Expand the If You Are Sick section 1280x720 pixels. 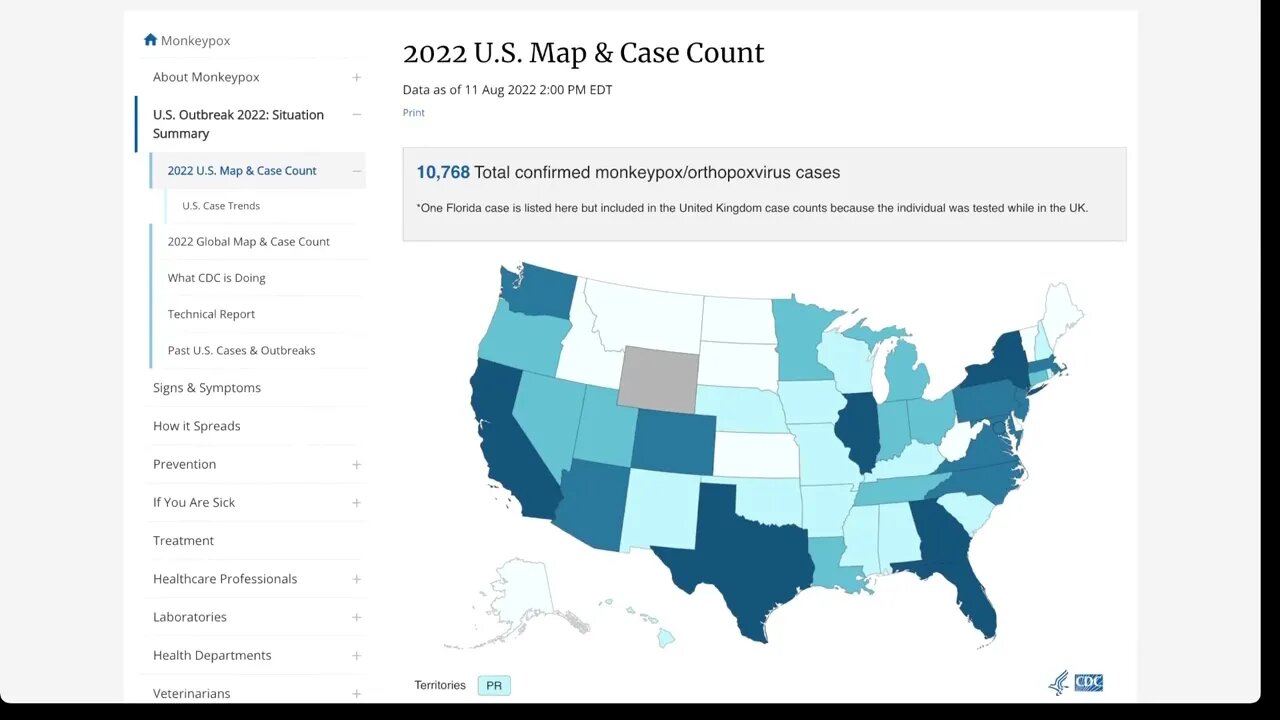click(356, 503)
